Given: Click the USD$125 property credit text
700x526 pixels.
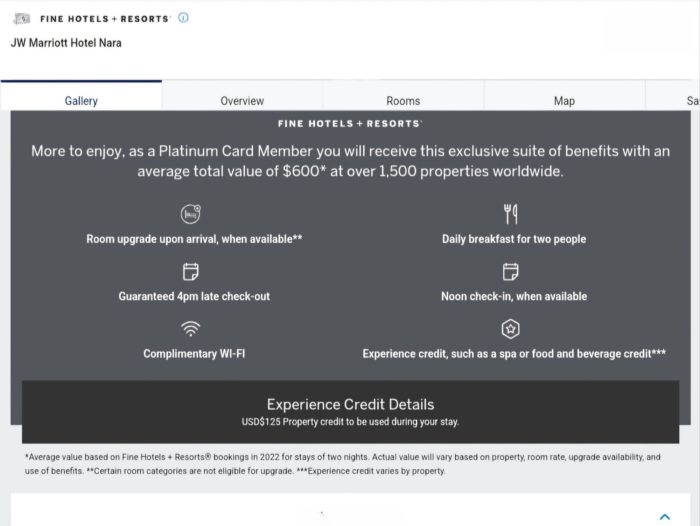Looking at the screenshot, I should click(x=350, y=422).
